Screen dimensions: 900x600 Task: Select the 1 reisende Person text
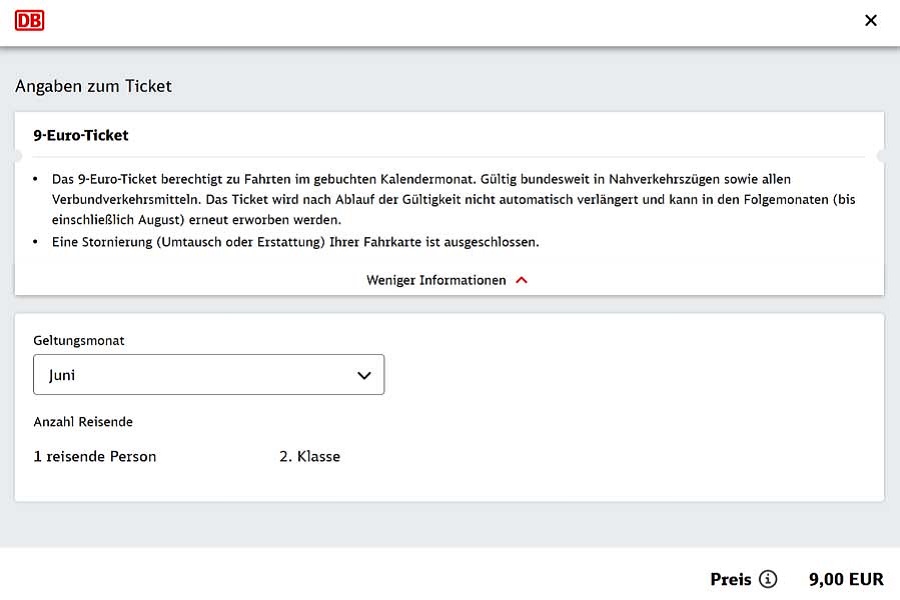tap(95, 456)
